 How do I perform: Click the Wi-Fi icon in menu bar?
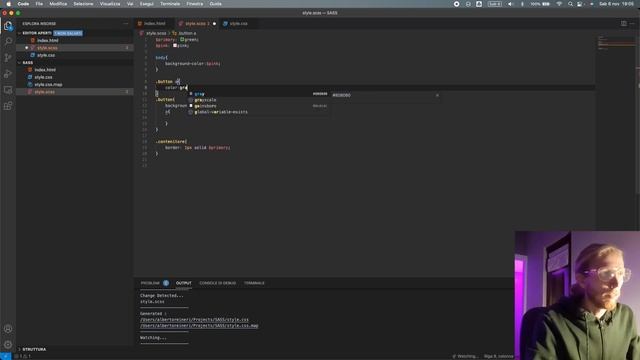tap(559, 4)
